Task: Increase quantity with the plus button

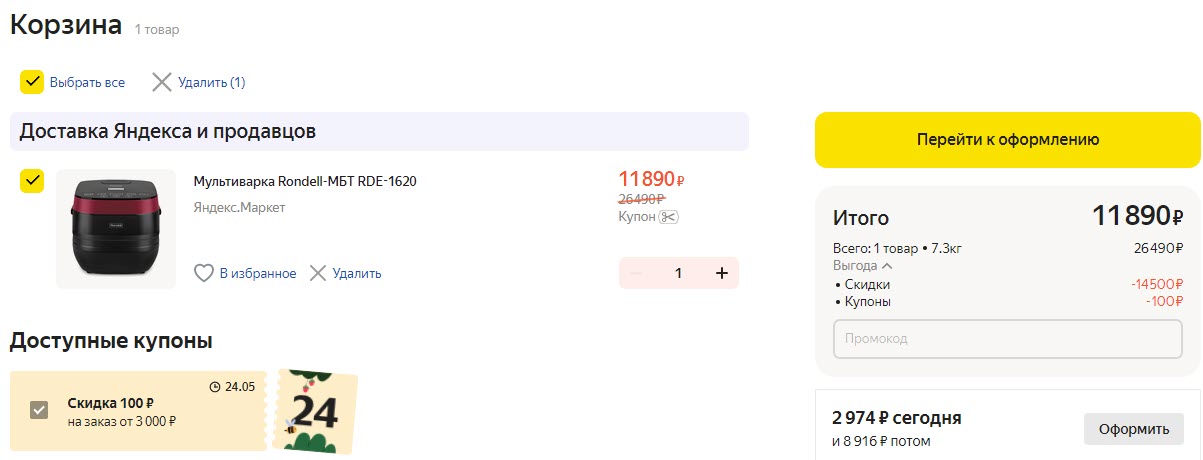Action: (x=721, y=273)
